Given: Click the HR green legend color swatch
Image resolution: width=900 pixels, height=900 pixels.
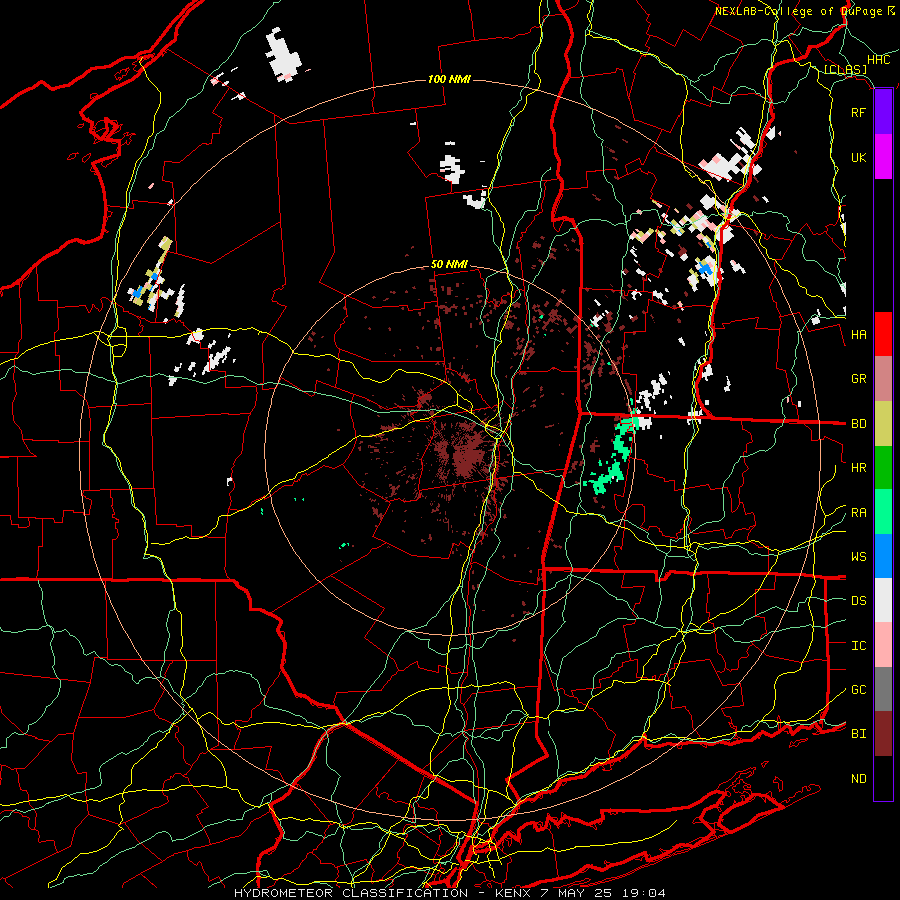Looking at the screenshot, I should pyautogui.click(x=883, y=468).
